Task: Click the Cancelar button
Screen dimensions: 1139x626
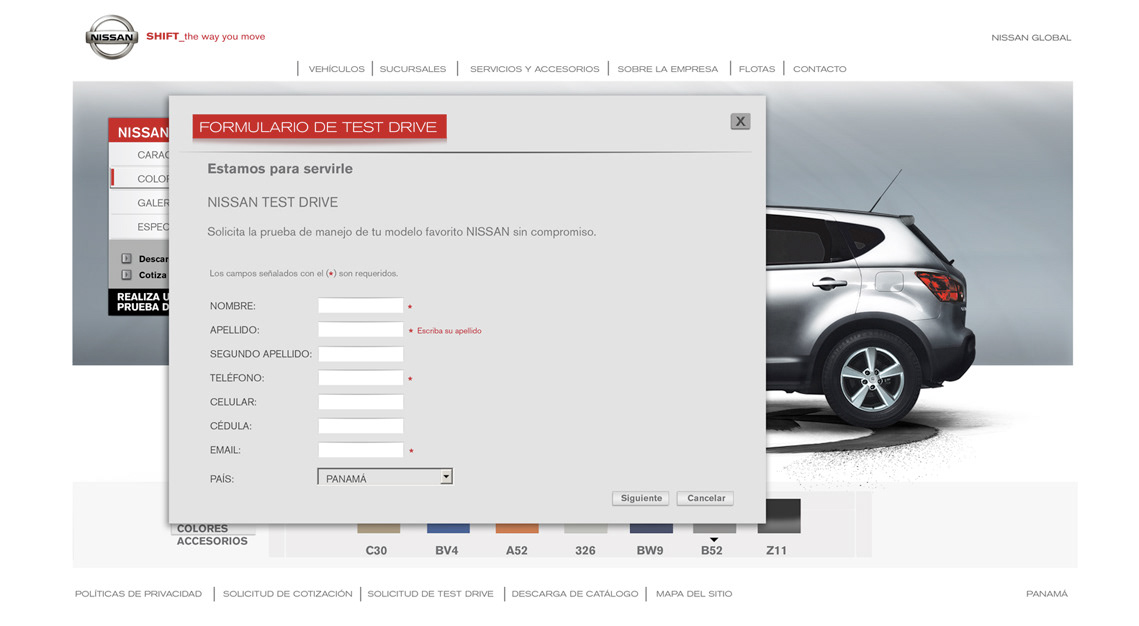Action: coord(705,498)
